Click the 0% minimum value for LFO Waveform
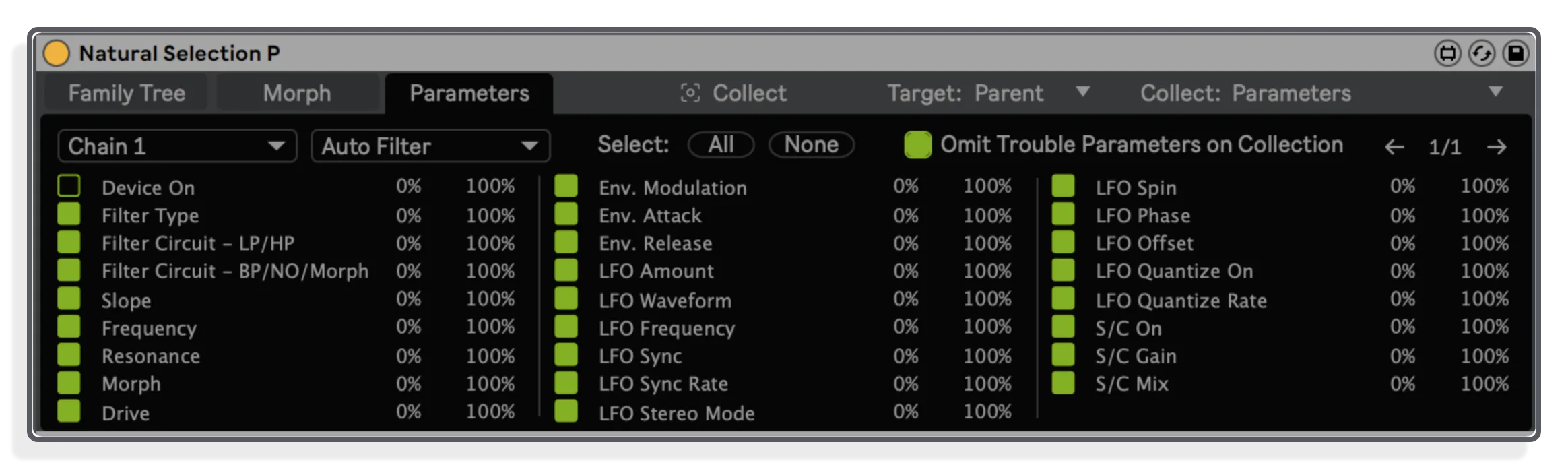 pyautogui.click(x=906, y=299)
